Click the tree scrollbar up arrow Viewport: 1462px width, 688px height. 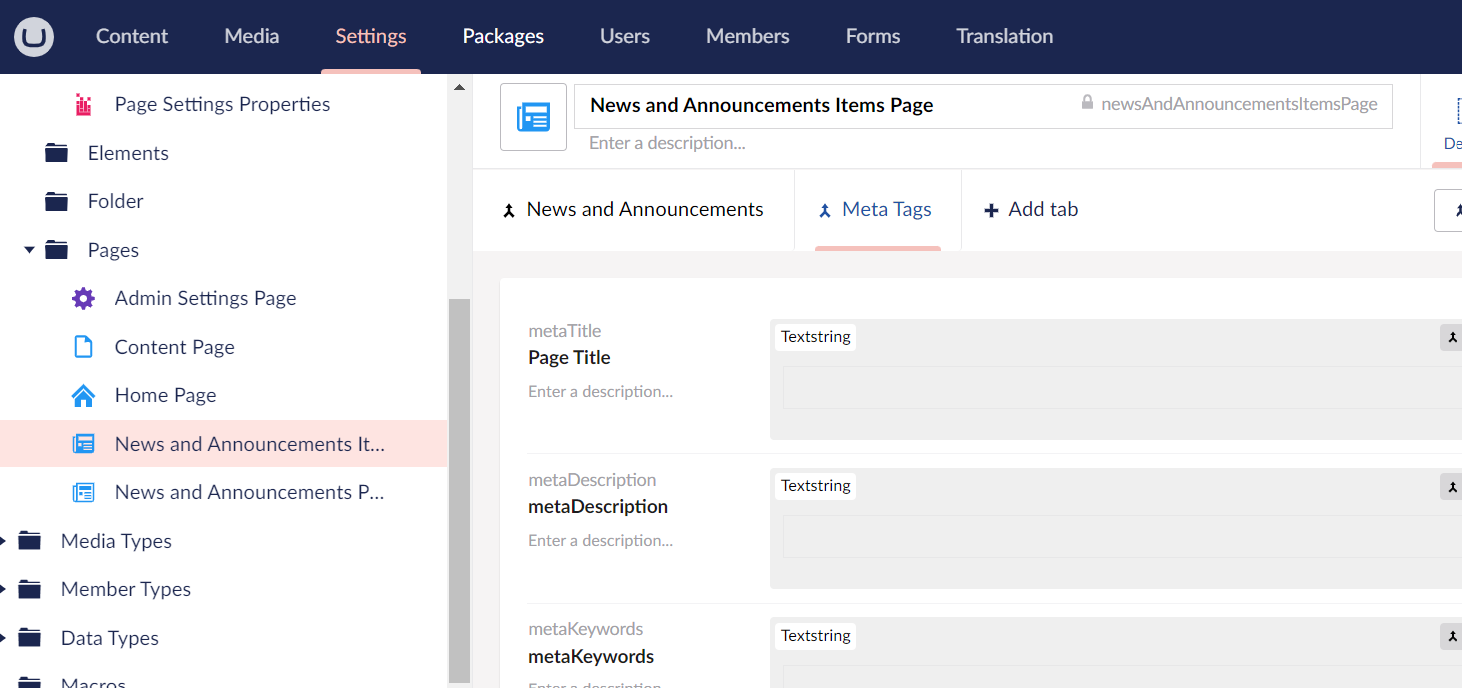tap(459, 87)
